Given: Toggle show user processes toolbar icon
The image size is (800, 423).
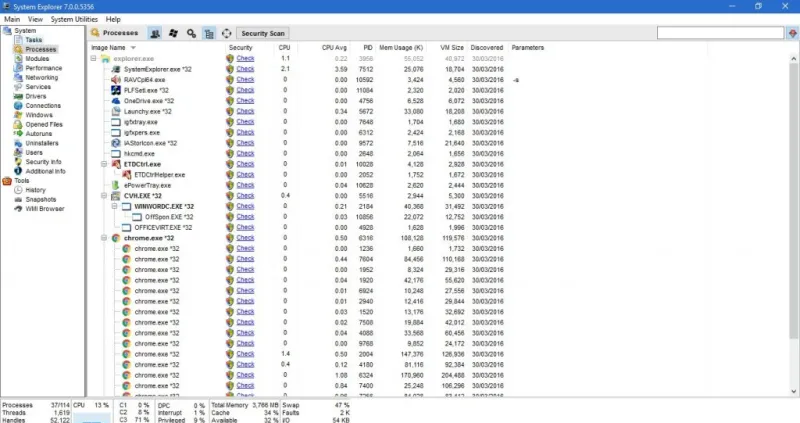Looking at the screenshot, I should [155, 33].
